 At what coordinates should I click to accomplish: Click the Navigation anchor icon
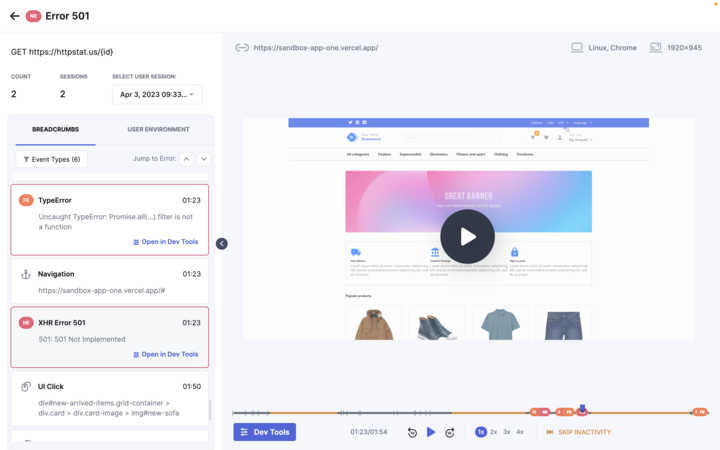pos(26,274)
